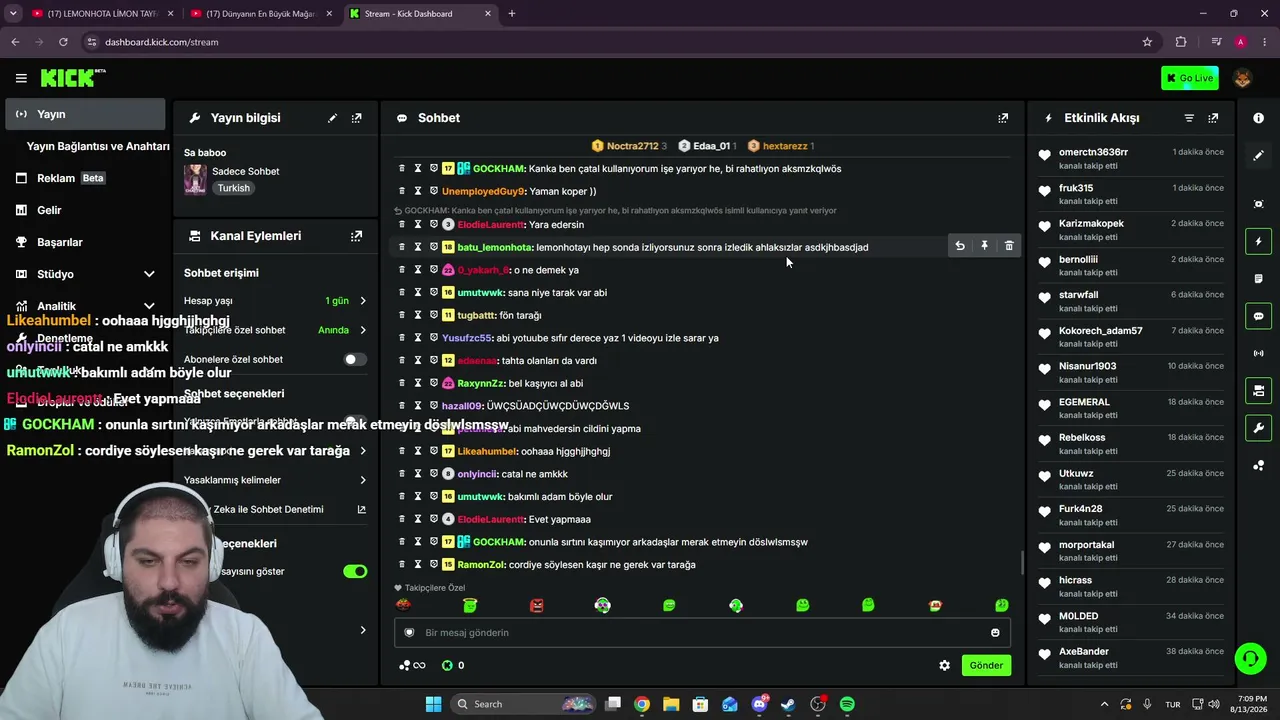Viewport: 1280px width, 720px height.
Task: Switch to the LEMONHOTA LİMON browser tab
Action: (102, 14)
